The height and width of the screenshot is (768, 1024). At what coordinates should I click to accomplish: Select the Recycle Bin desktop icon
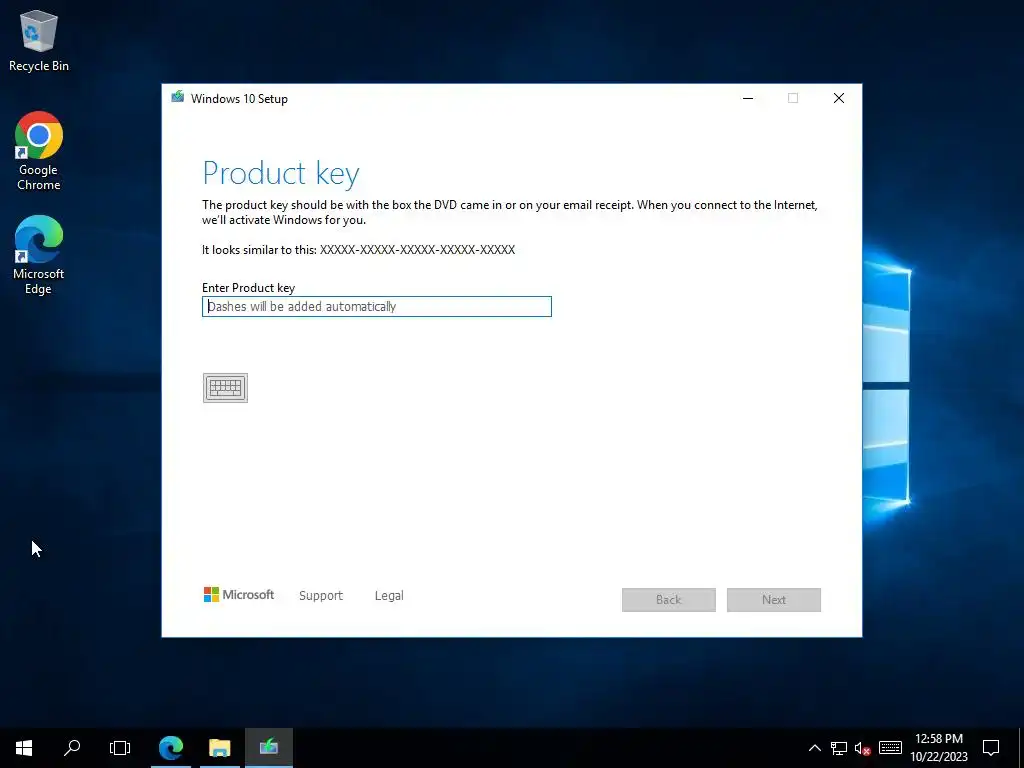(x=39, y=40)
